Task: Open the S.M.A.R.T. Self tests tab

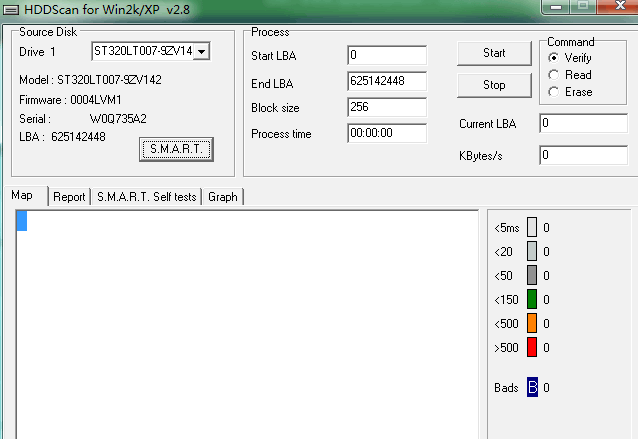Action: tap(146, 197)
